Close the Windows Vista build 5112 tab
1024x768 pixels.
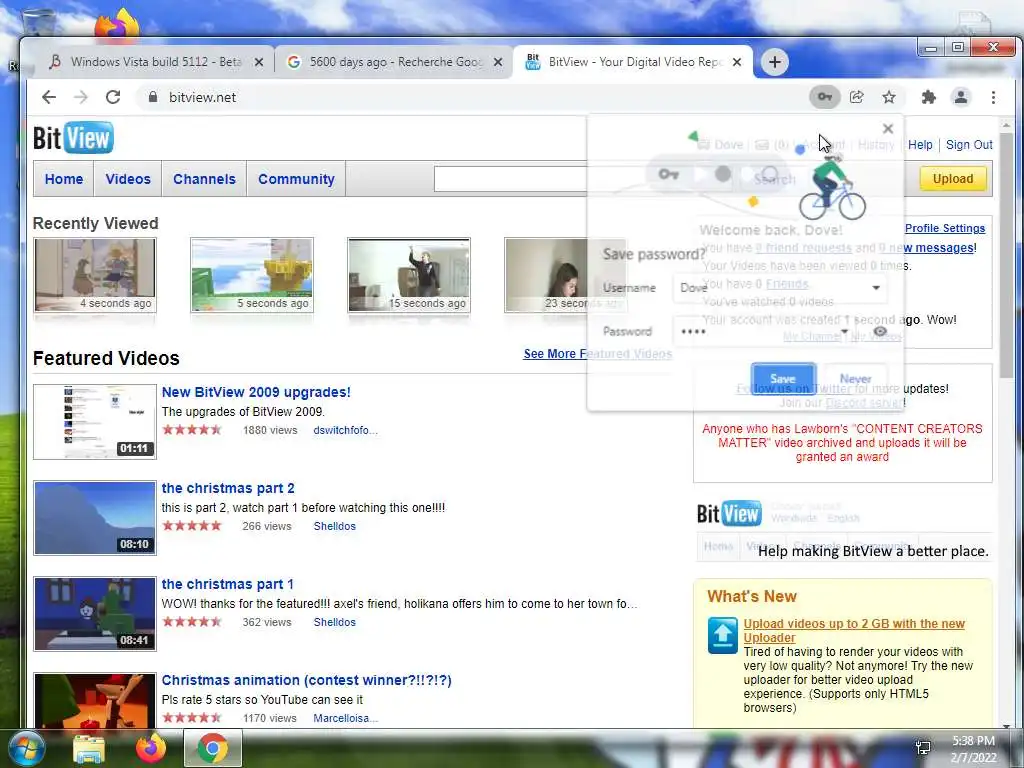tap(259, 62)
